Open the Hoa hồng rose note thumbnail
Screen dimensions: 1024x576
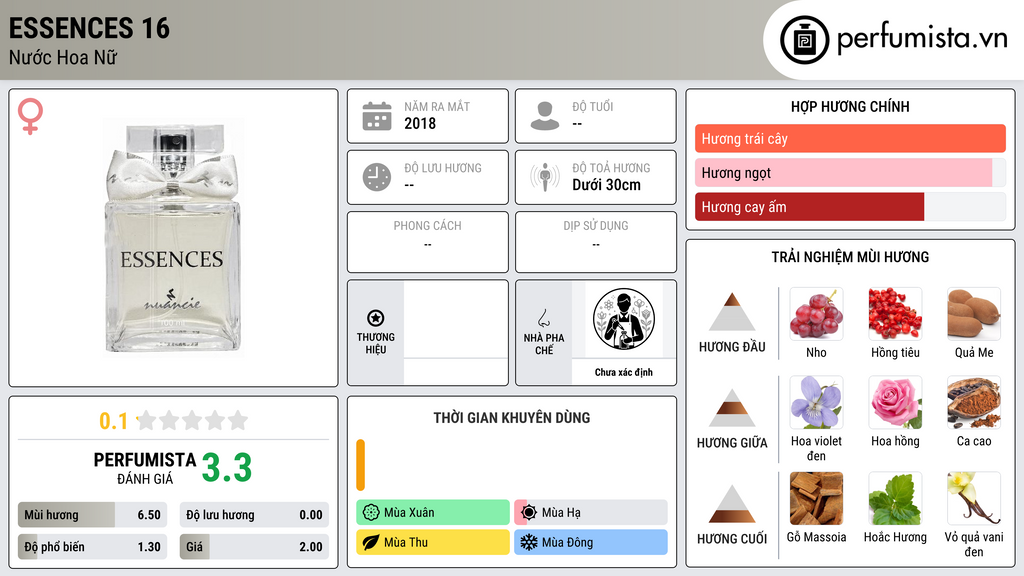coord(895,402)
